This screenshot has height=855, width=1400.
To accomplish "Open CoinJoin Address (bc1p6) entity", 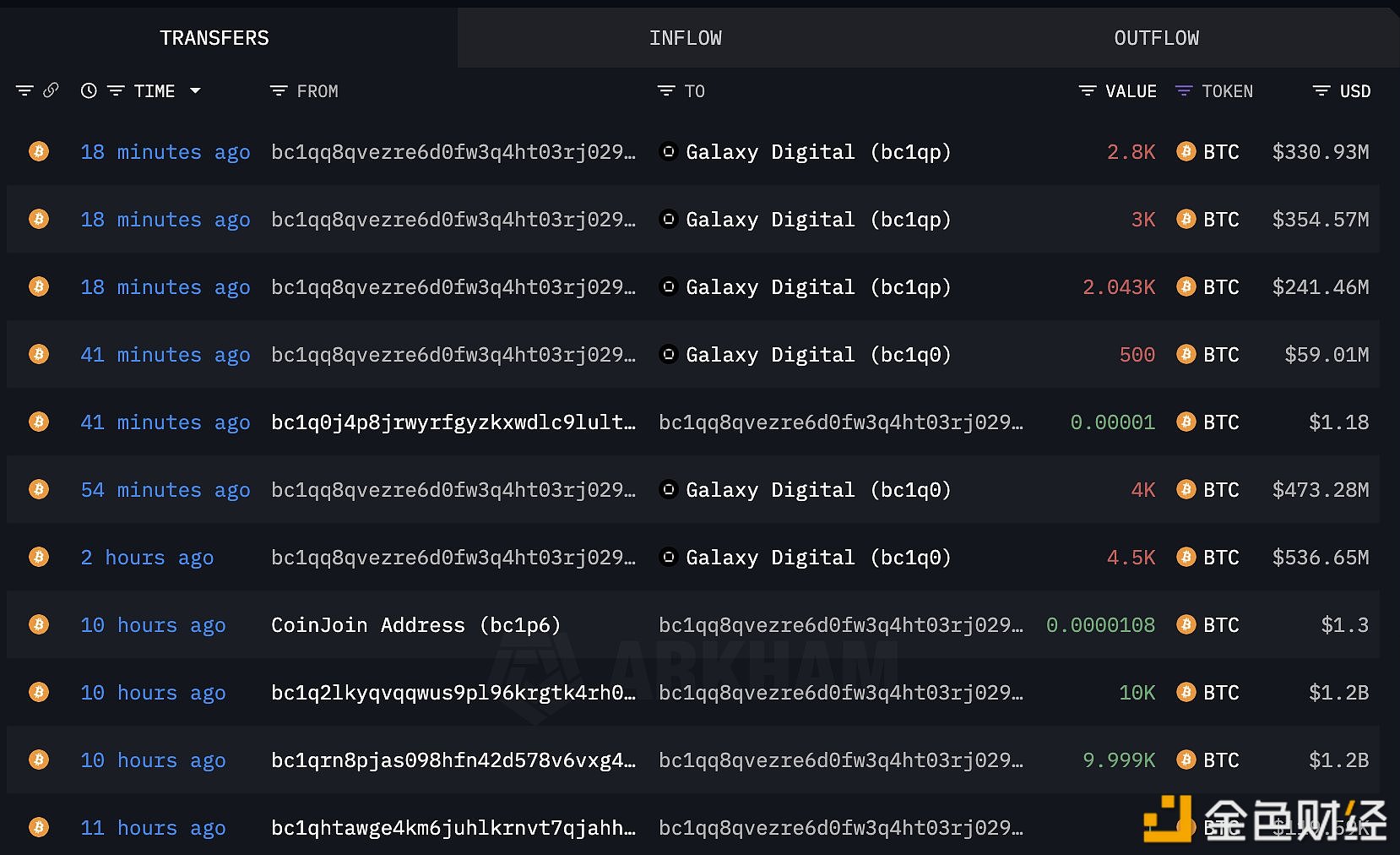I will point(415,625).
